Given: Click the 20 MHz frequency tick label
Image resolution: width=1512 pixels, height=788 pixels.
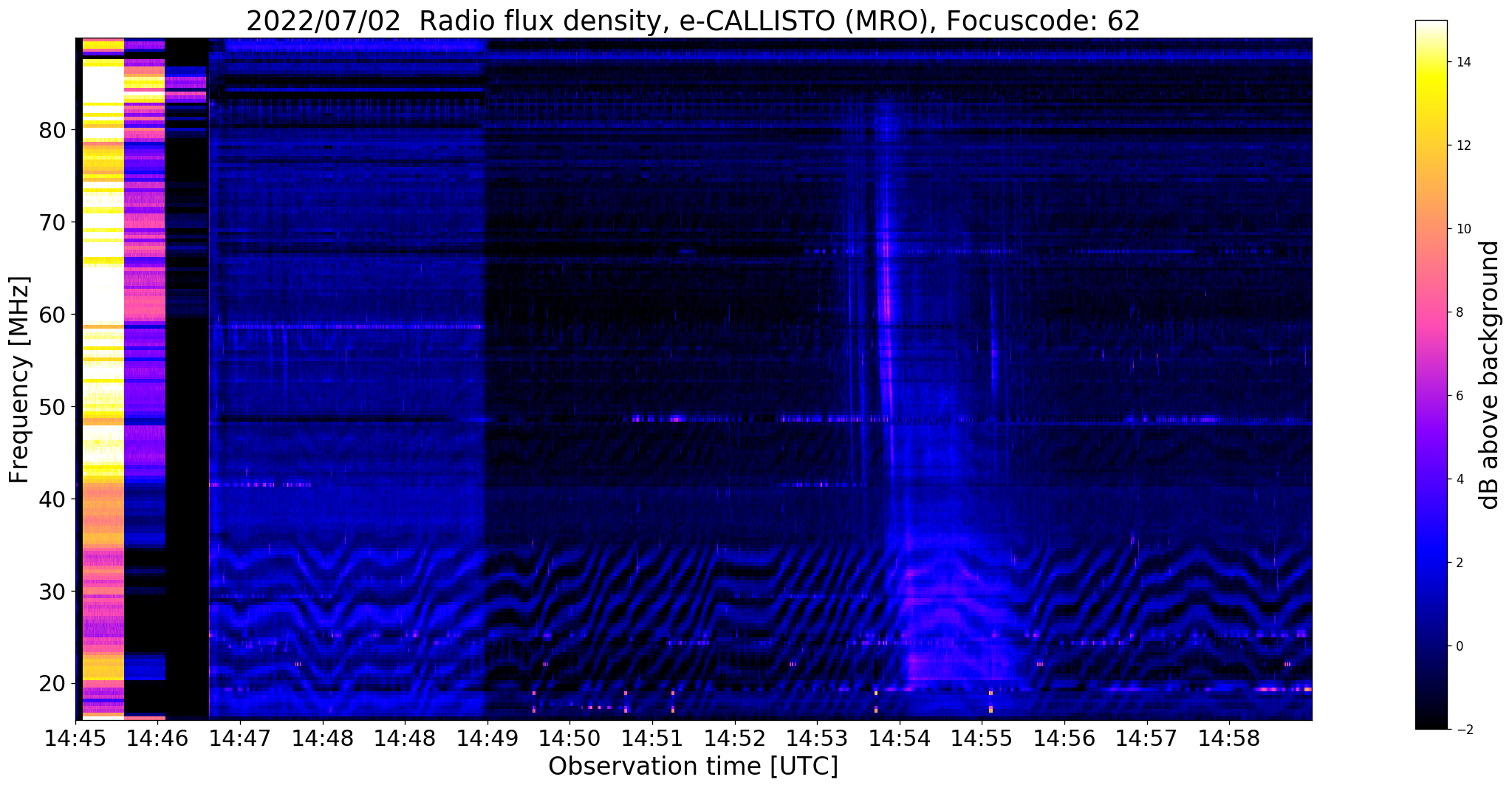Looking at the screenshot, I should [51, 685].
